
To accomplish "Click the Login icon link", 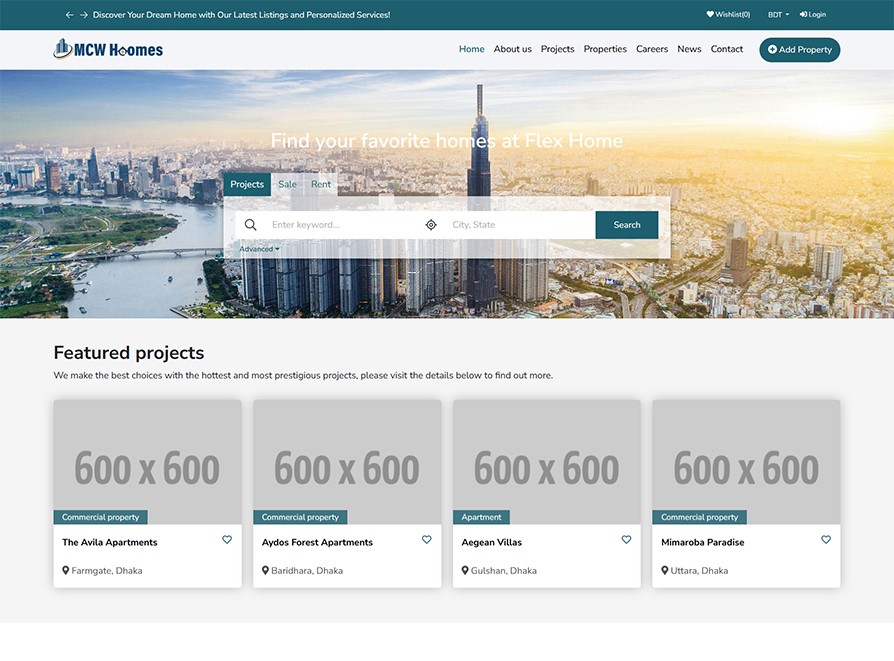I will (813, 15).
